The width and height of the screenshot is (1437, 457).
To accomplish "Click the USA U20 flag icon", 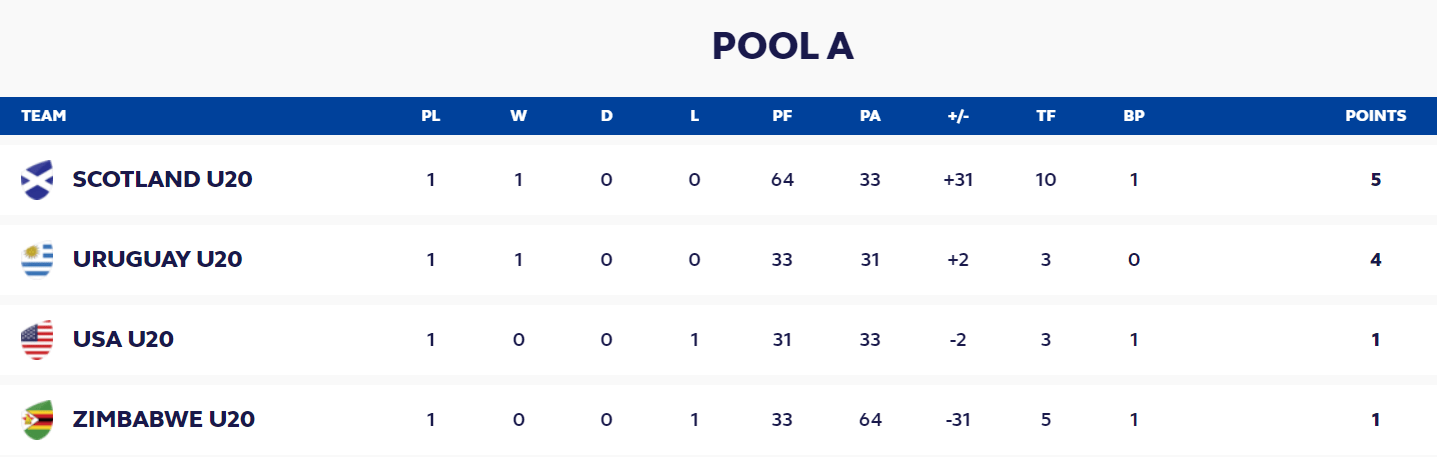I will tap(36, 340).
